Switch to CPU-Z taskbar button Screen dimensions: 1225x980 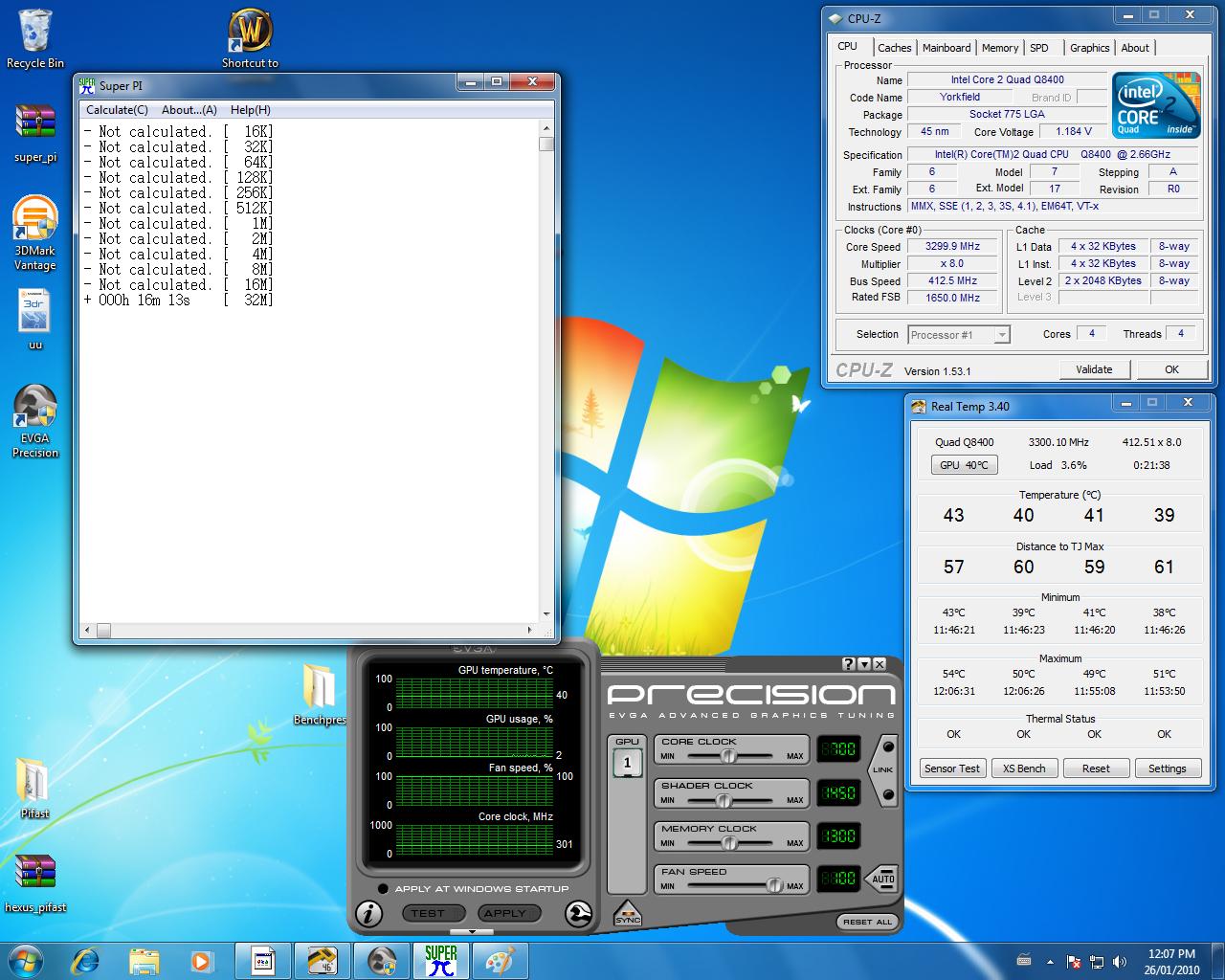tap(262, 961)
